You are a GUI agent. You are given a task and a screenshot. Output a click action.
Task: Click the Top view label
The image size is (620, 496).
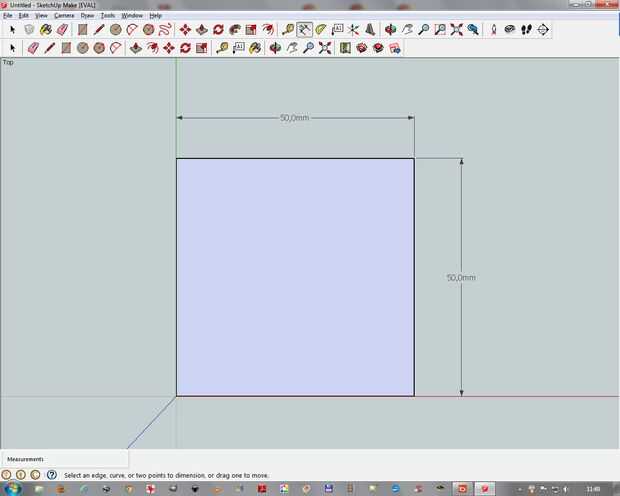tap(8, 62)
